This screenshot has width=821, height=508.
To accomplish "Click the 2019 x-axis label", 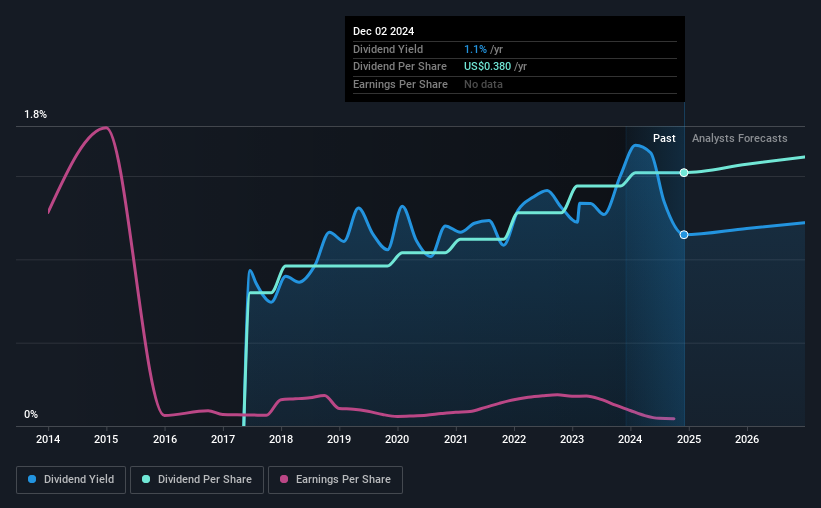I will (x=339, y=439).
